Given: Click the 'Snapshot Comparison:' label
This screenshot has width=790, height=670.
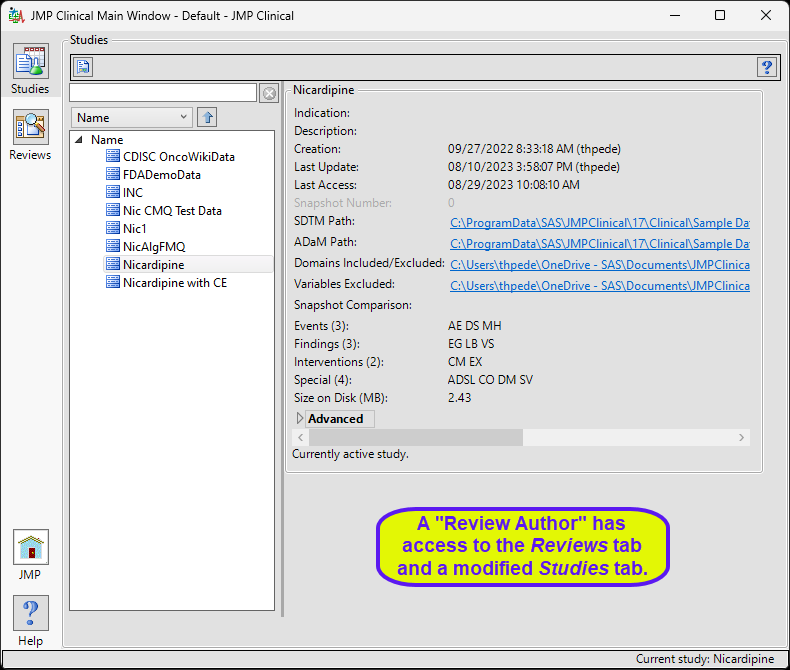Looking at the screenshot, I should coord(353,305).
